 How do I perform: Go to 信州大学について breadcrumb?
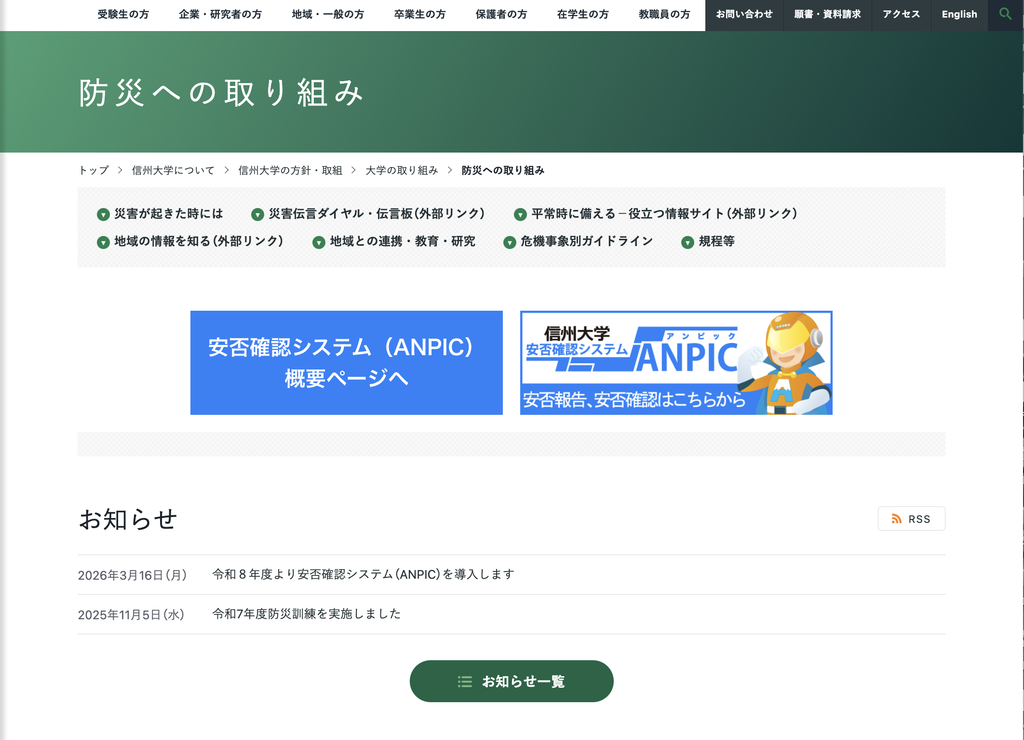click(x=173, y=170)
